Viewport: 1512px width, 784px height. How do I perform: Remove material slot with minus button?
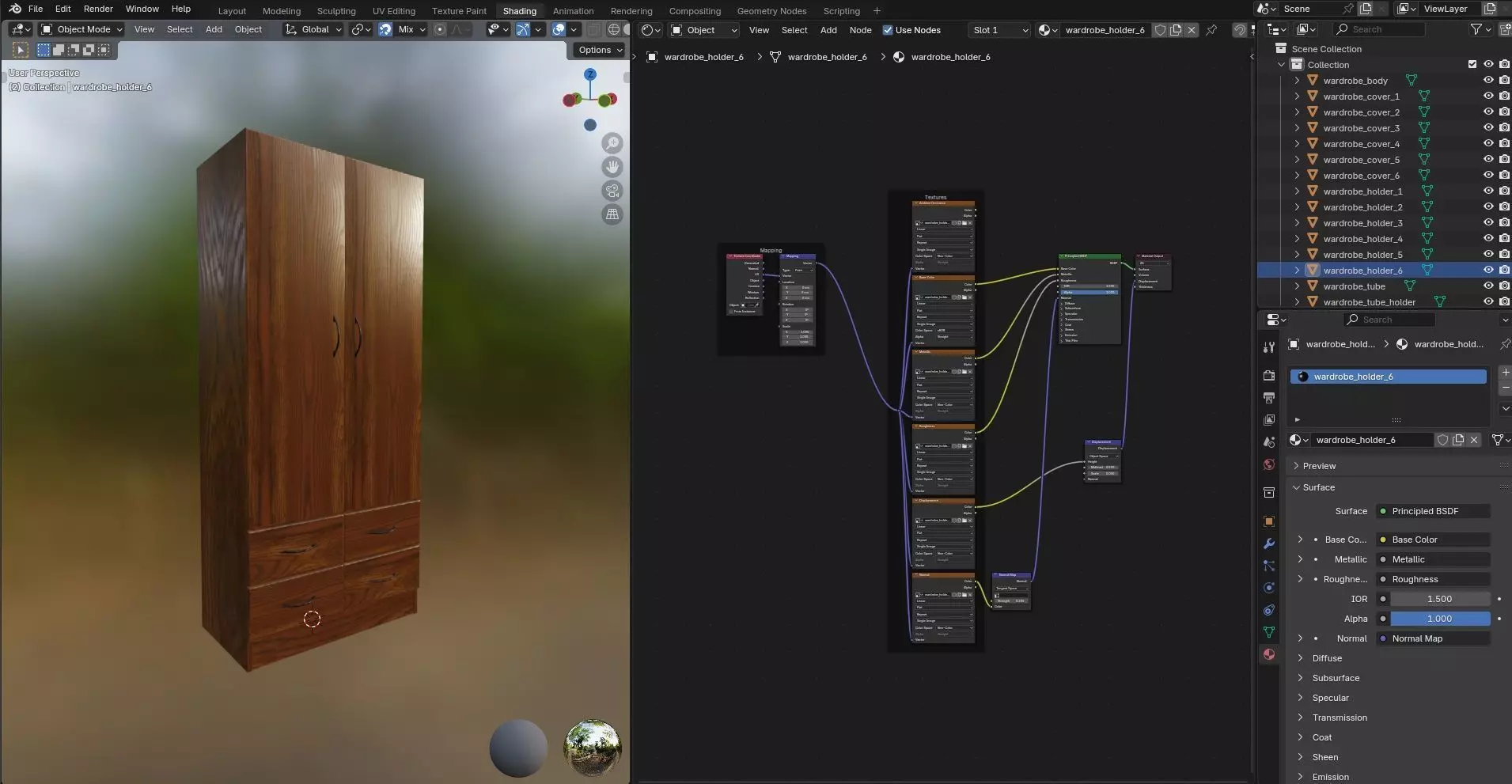(1505, 388)
